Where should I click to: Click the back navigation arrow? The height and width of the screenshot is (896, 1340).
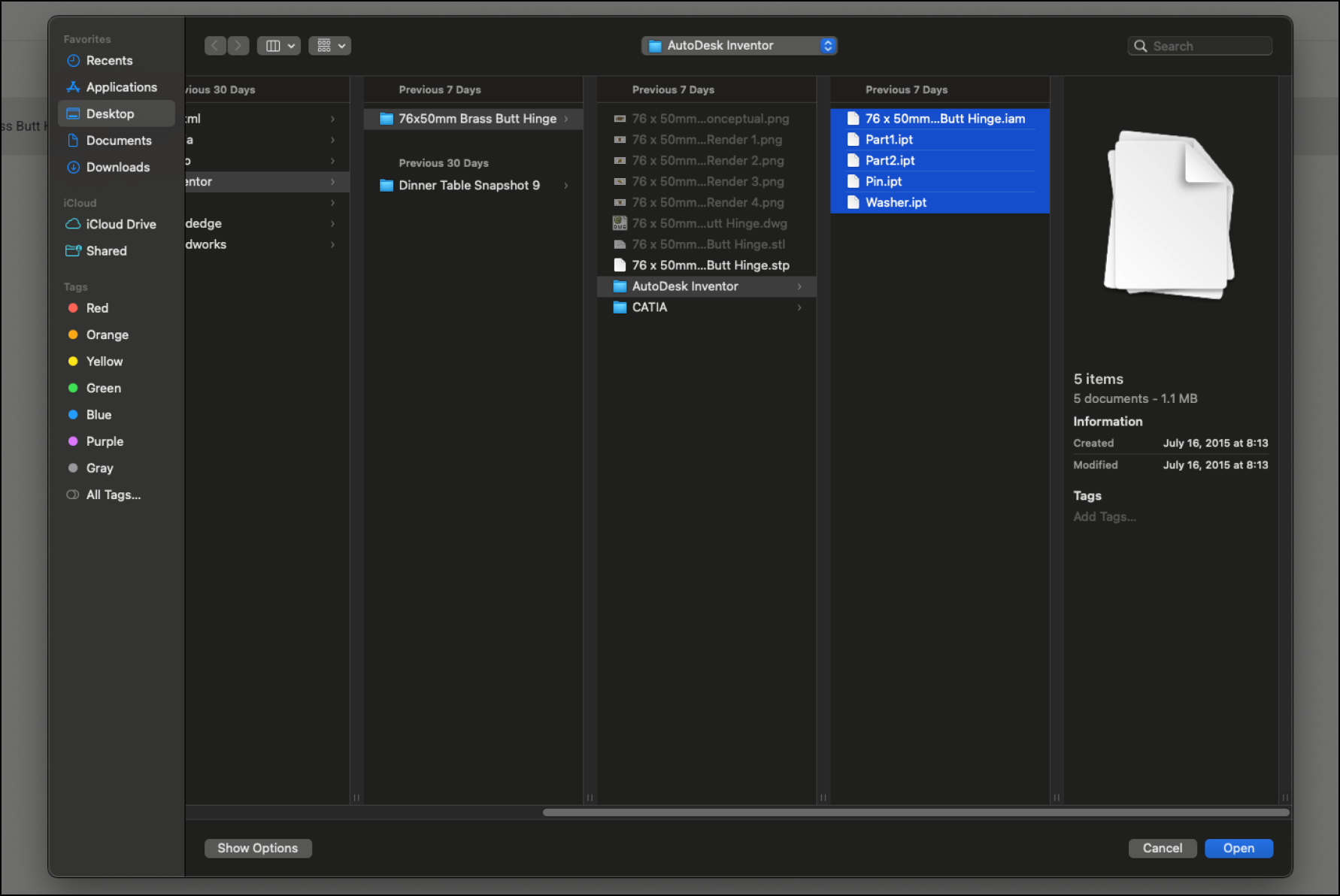point(215,46)
